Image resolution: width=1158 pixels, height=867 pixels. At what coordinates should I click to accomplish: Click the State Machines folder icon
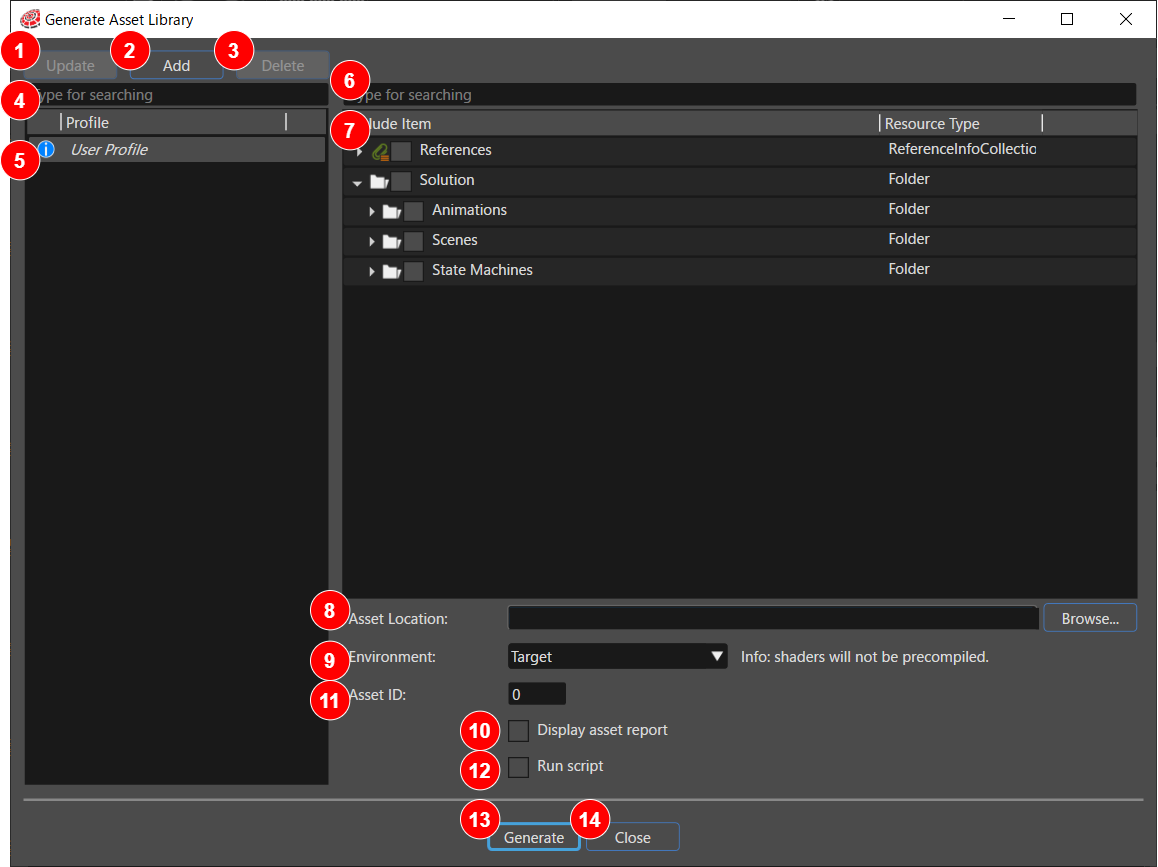(392, 272)
